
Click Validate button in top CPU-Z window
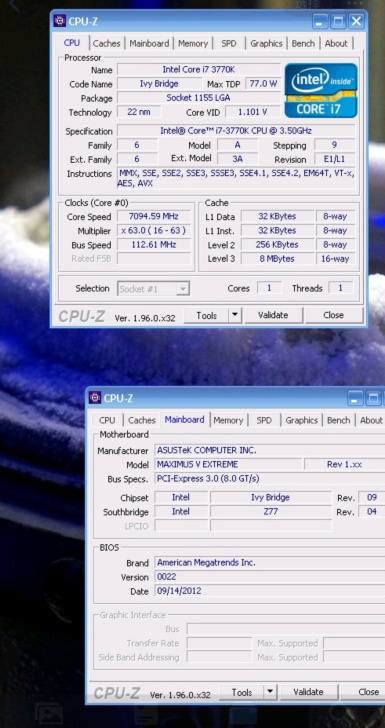click(273, 315)
